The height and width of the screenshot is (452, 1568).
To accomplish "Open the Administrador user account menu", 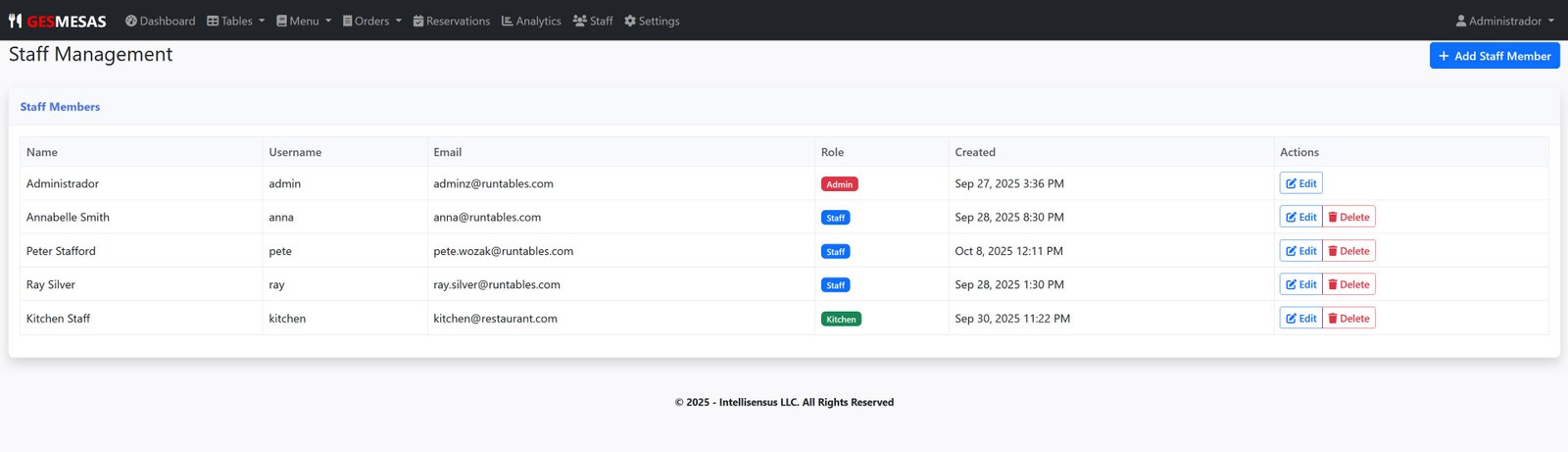I will tap(1504, 21).
